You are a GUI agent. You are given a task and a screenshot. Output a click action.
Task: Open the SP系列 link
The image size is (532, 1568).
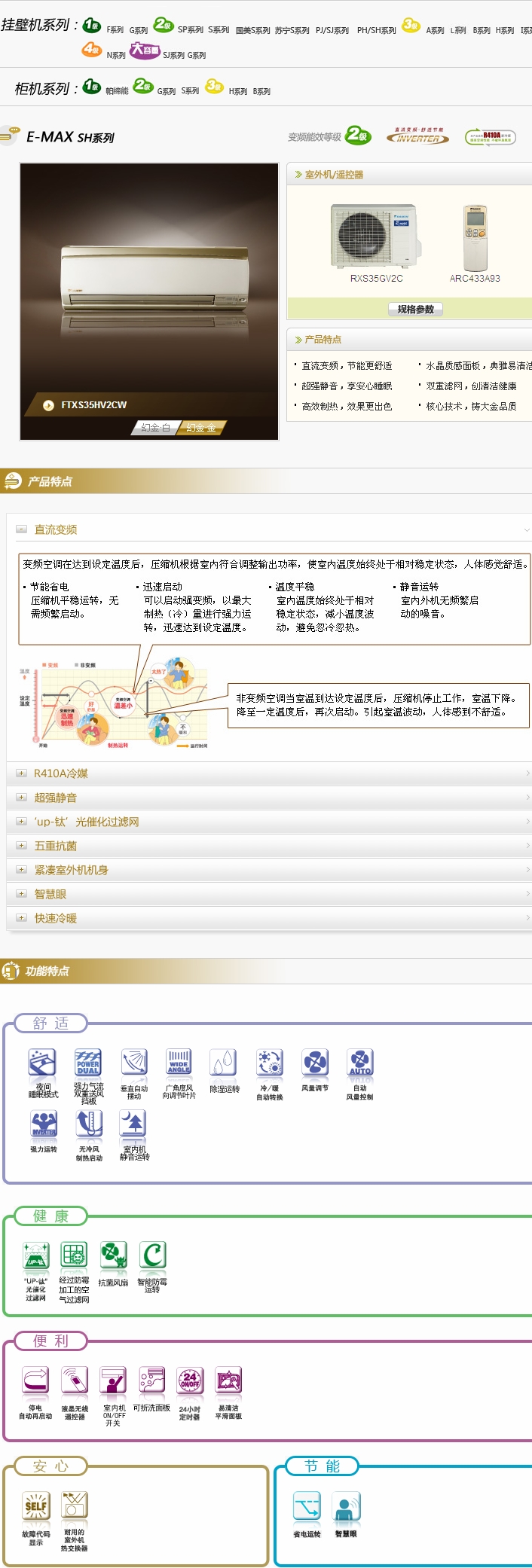(190, 30)
